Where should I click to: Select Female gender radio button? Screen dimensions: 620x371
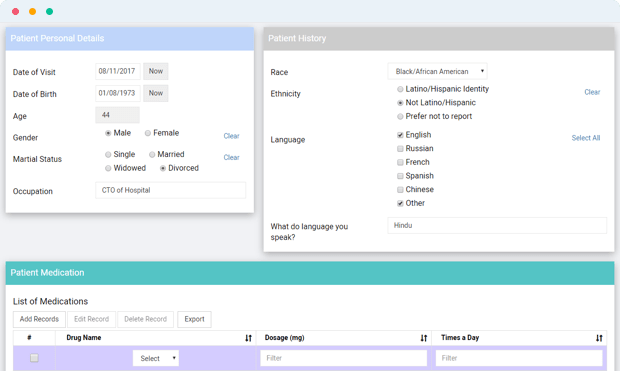coord(147,133)
